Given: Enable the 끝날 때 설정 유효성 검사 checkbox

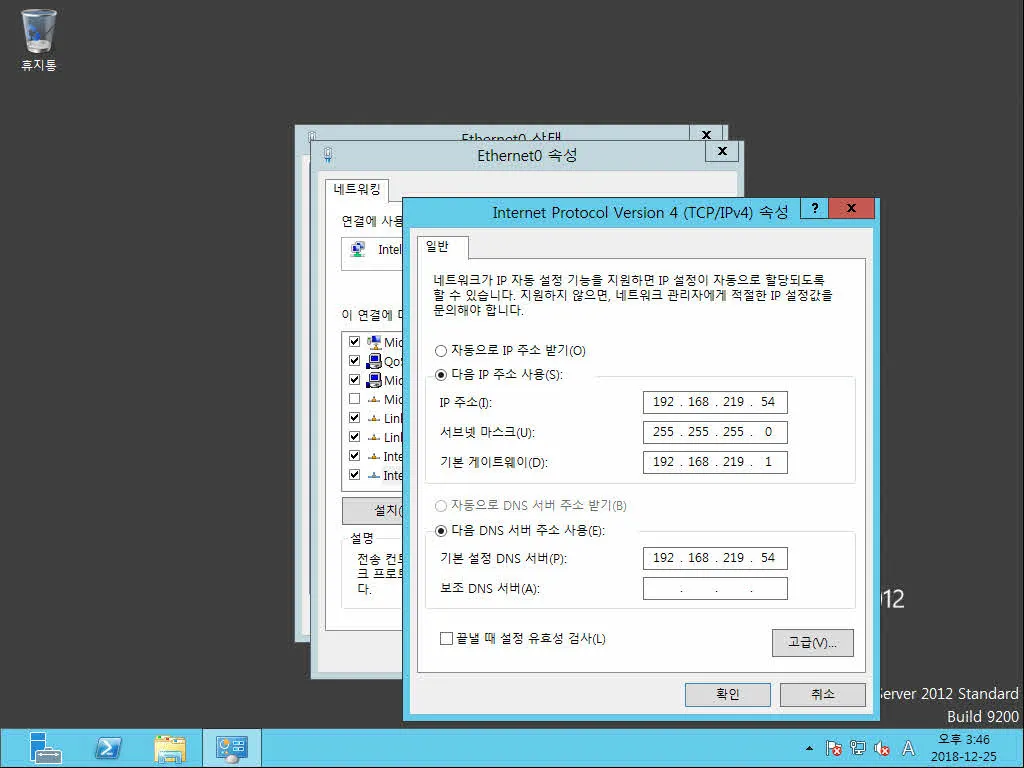Looking at the screenshot, I should click(x=447, y=637).
